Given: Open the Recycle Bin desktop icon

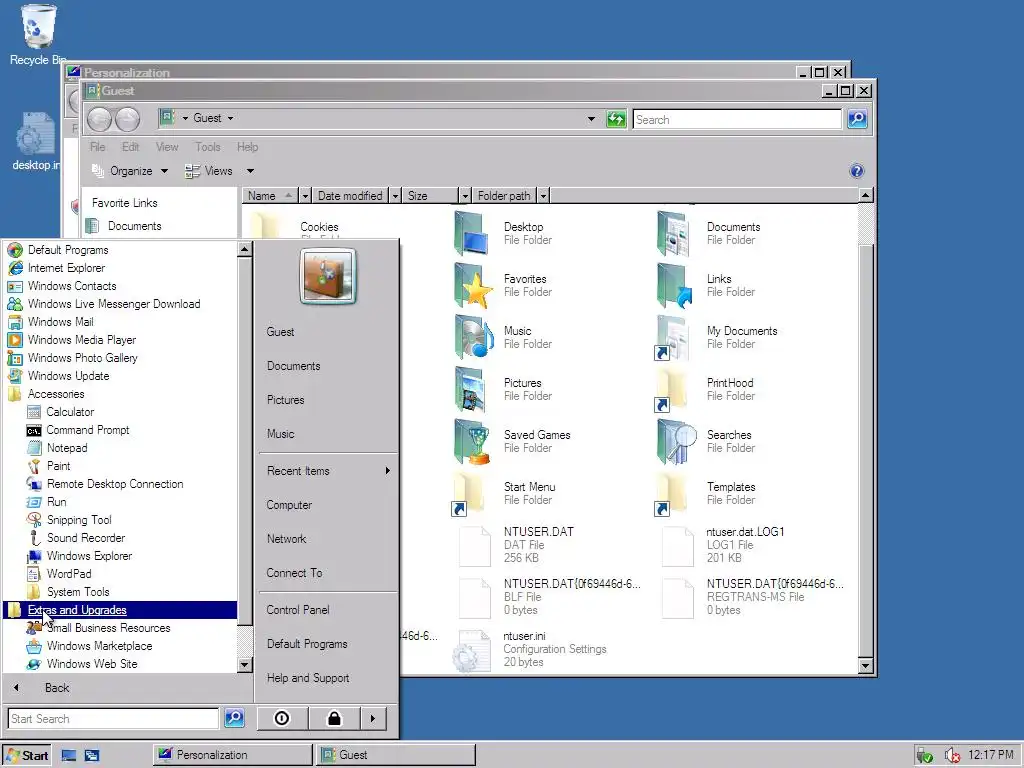Looking at the screenshot, I should (x=38, y=34).
